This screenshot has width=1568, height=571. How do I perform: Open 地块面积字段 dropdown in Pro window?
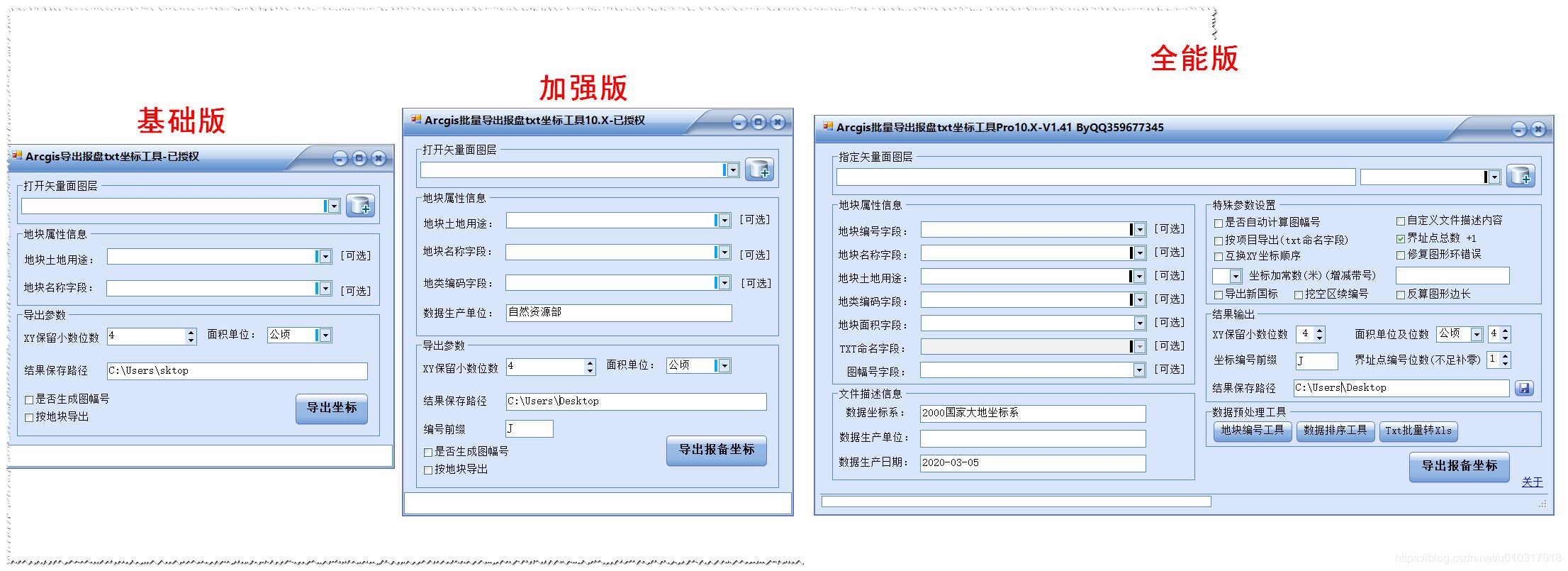click(1140, 323)
